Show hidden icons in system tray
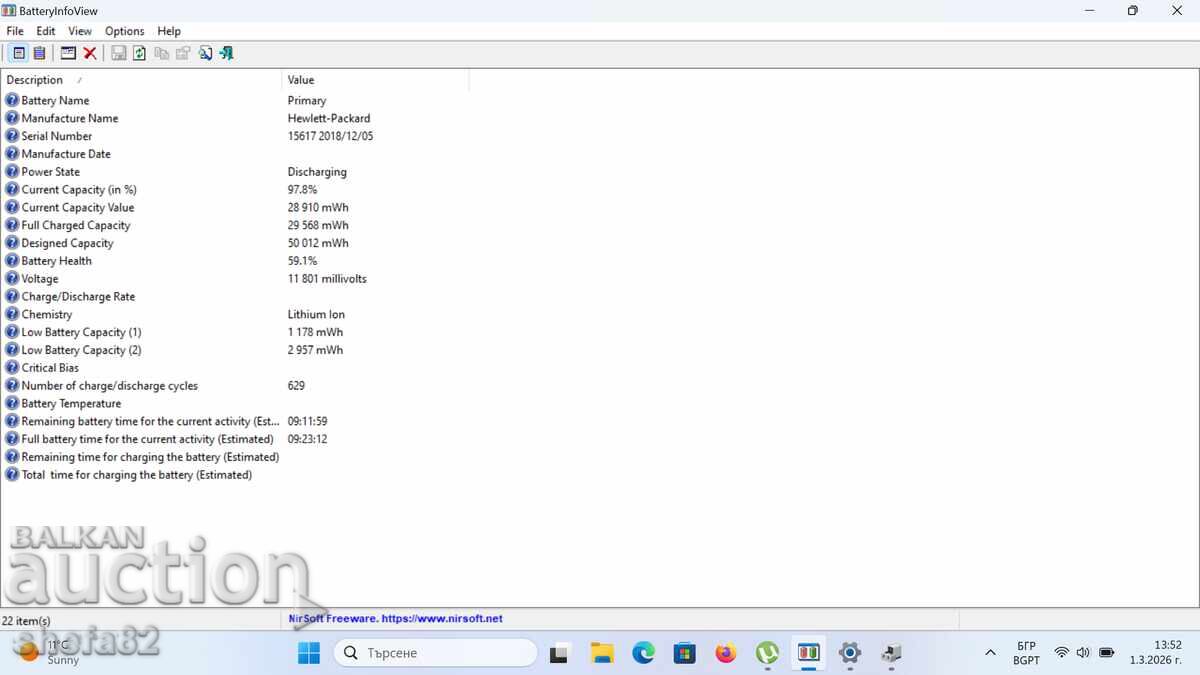The height and width of the screenshot is (675, 1200). click(x=990, y=653)
